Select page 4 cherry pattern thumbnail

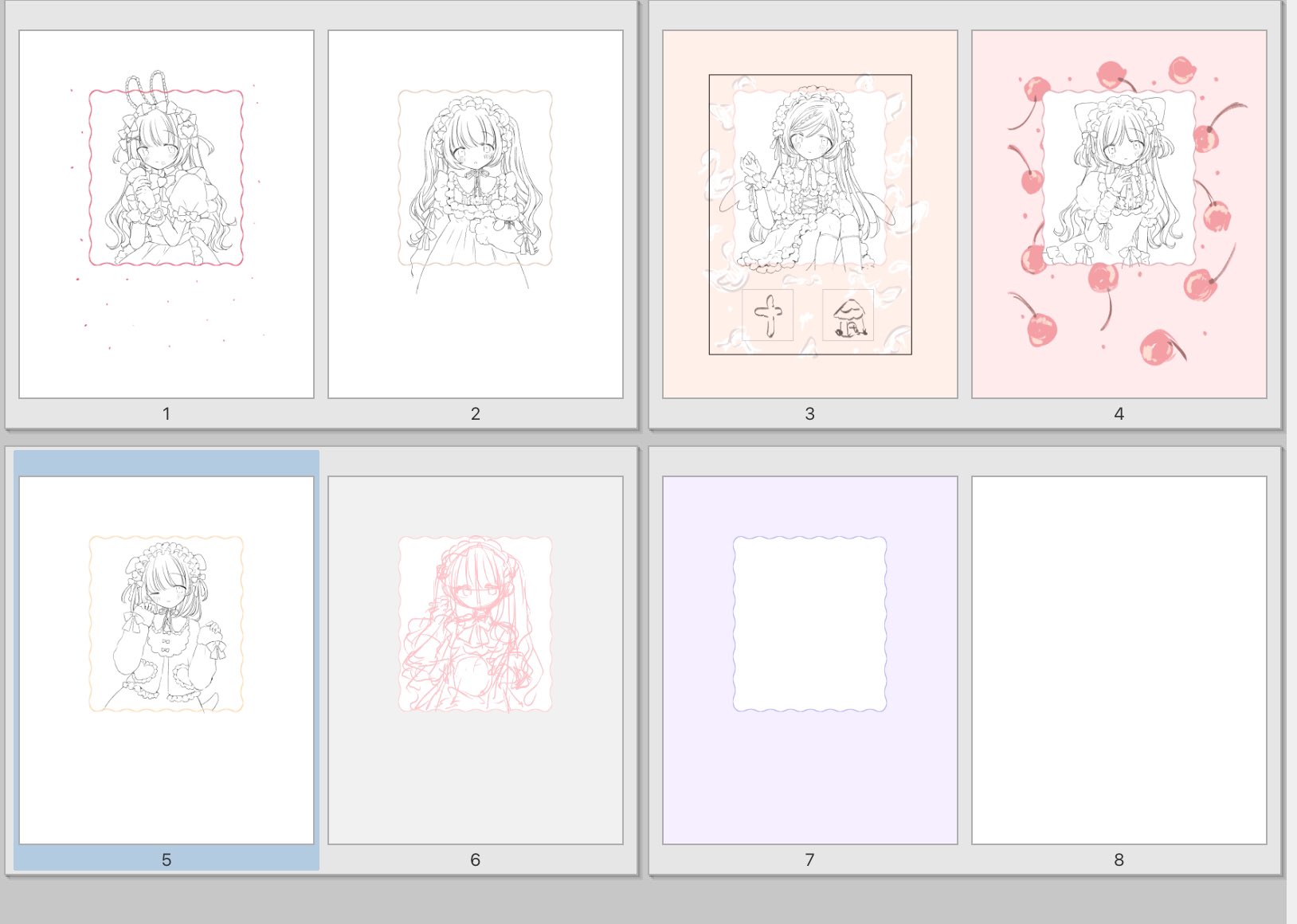(x=1119, y=213)
